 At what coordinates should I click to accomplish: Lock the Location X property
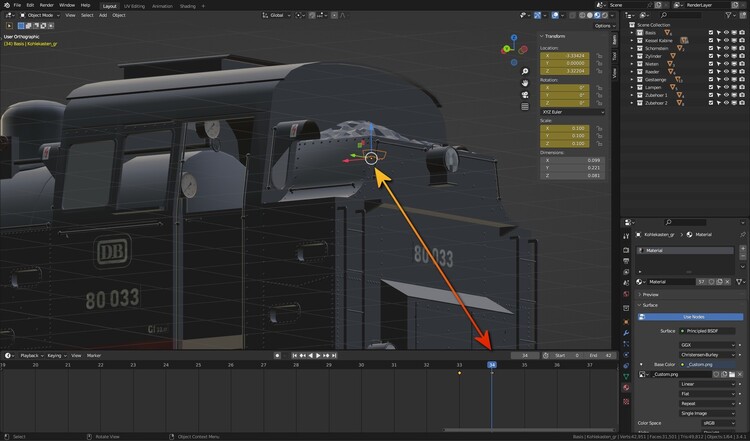coord(599,57)
